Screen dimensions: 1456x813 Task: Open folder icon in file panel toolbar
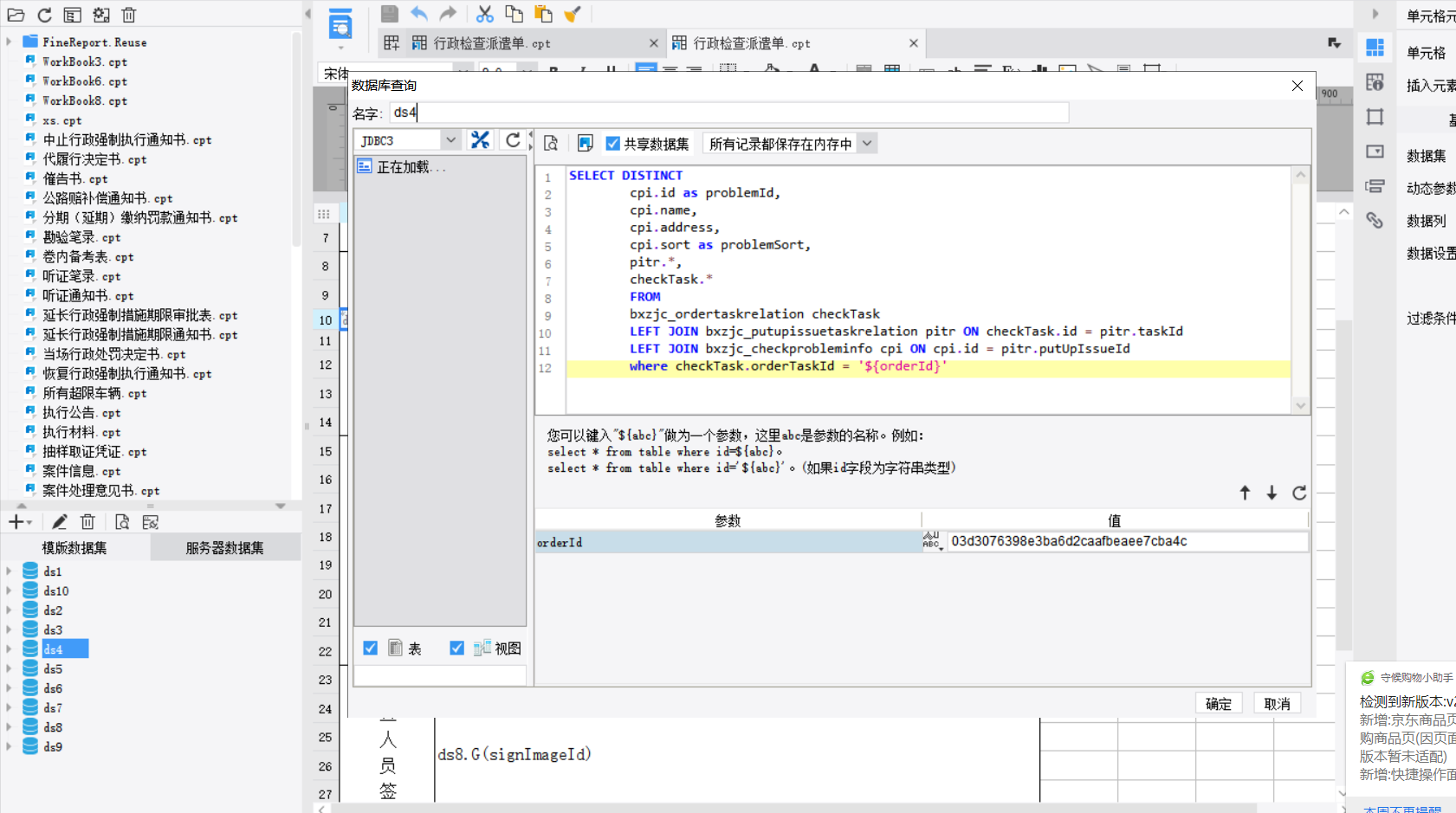16,15
